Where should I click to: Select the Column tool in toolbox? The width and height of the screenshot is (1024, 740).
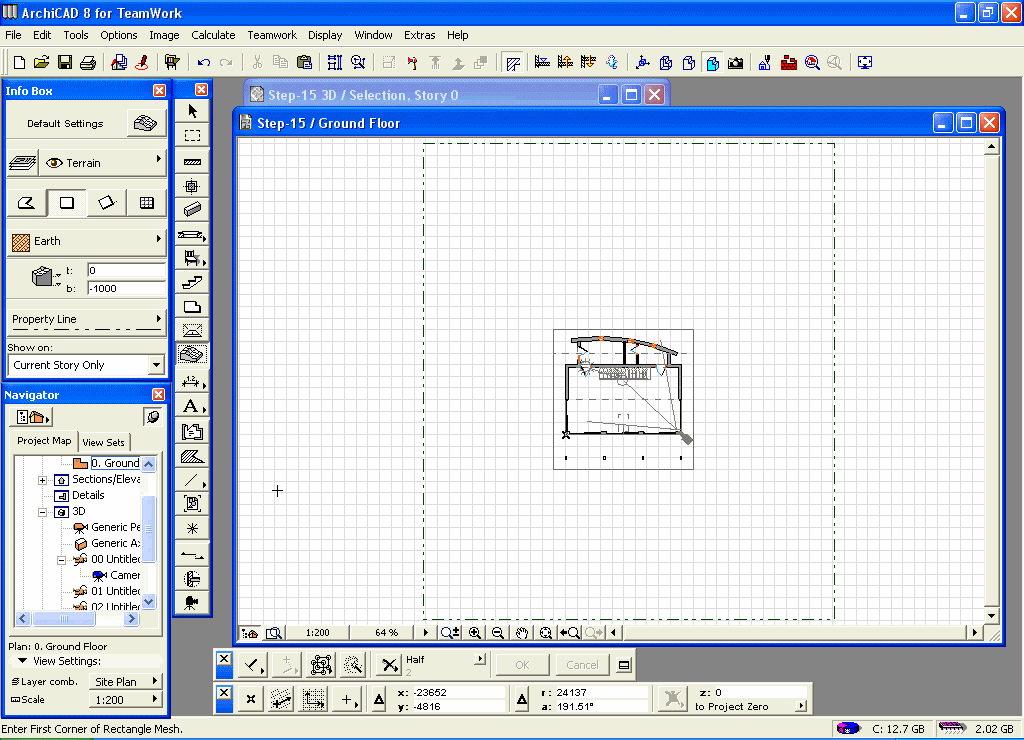point(192,185)
